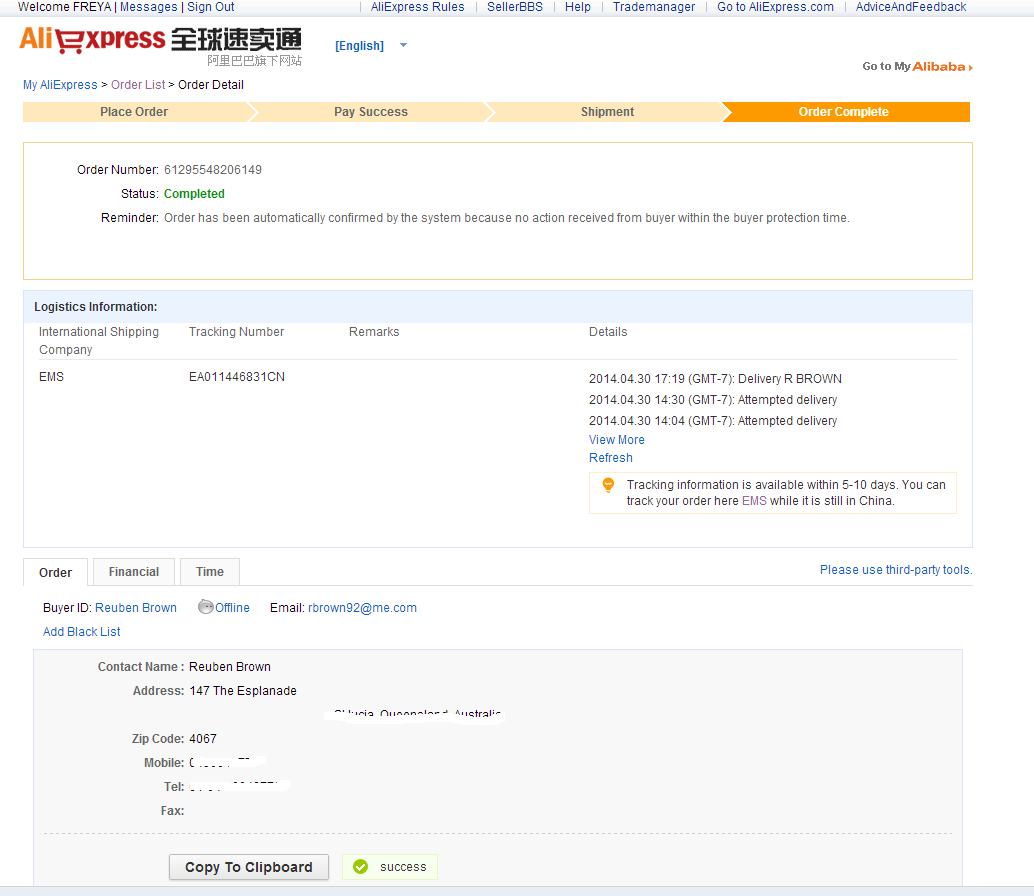The height and width of the screenshot is (896, 1034).
Task: Click Sign Out link
Action: (210, 7)
